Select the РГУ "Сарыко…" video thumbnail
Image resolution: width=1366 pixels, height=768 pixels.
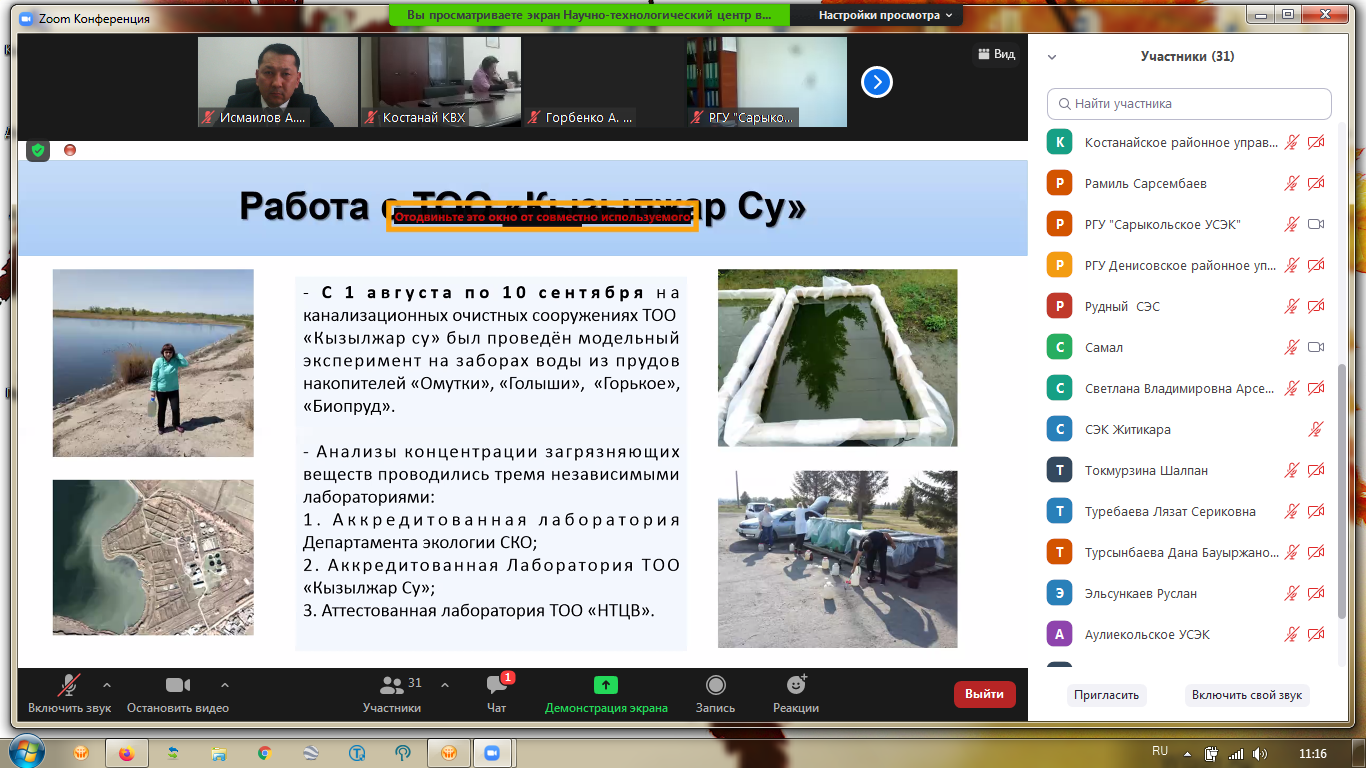pos(766,82)
